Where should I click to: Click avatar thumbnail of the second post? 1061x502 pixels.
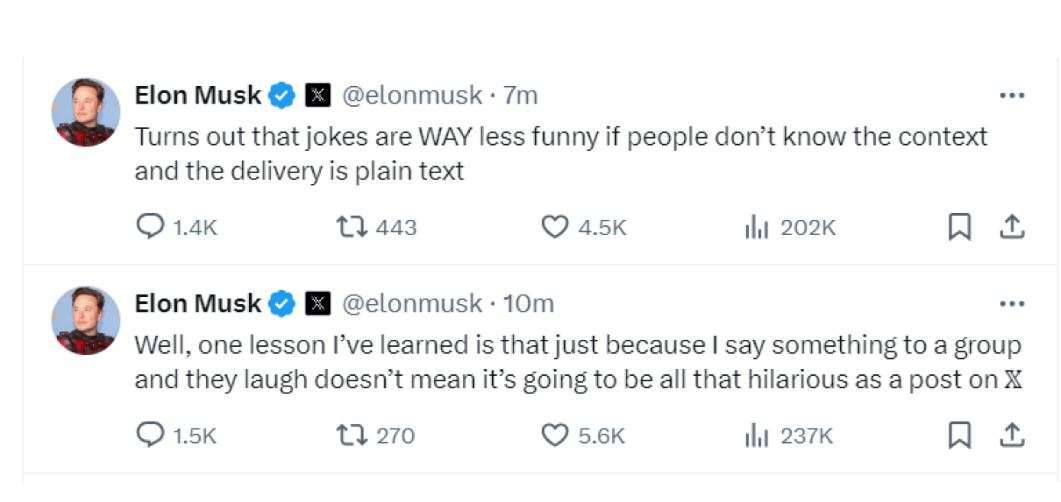tap(86, 319)
